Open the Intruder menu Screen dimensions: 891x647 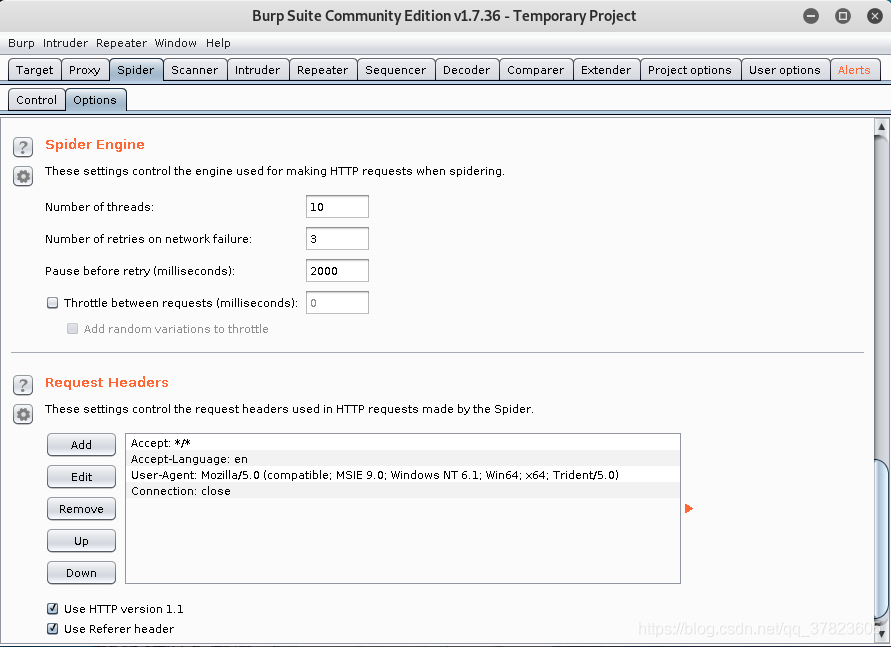[x=65, y=43]
